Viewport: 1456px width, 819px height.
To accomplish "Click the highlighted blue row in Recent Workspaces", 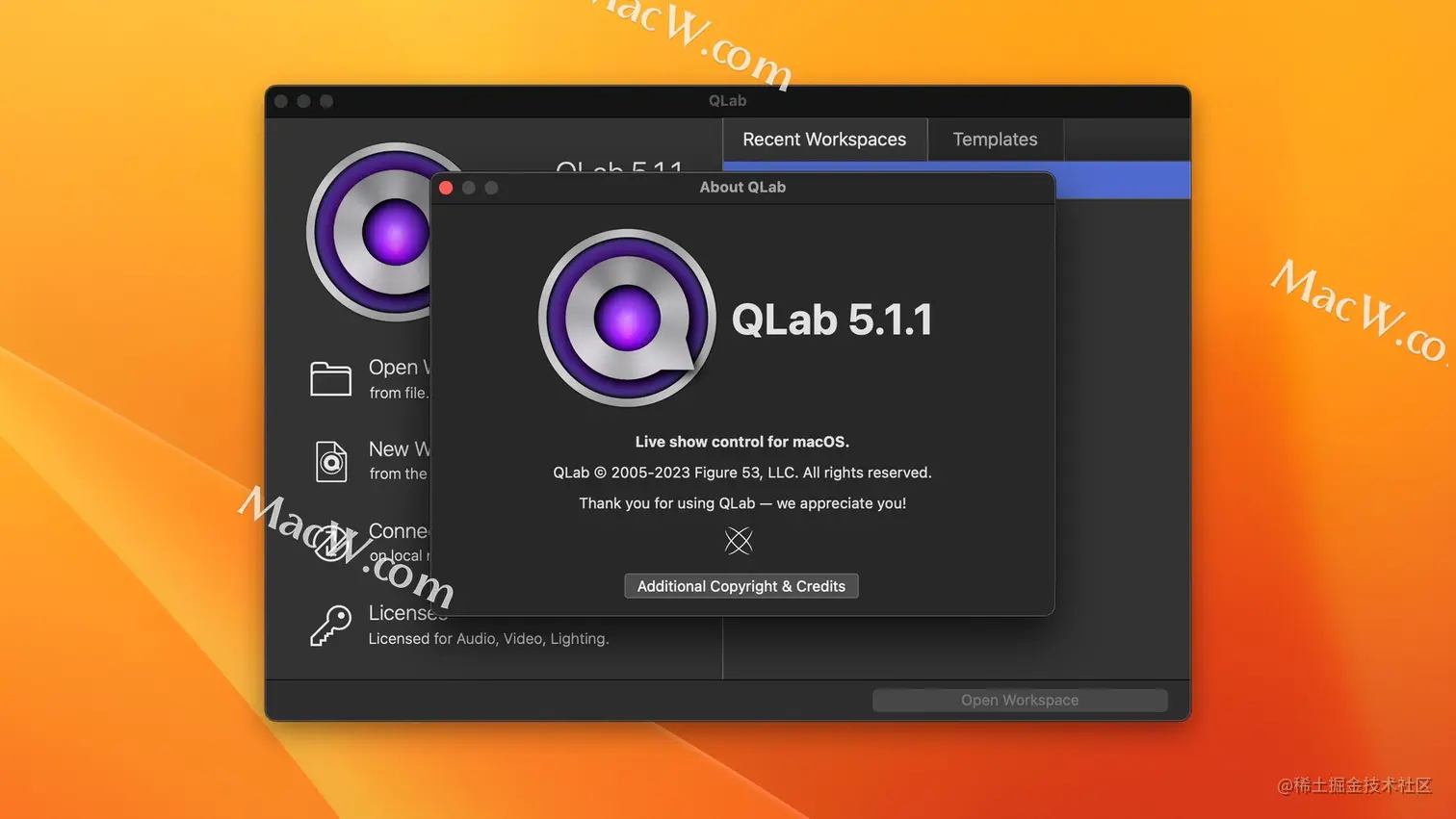I will [1123, 180].
